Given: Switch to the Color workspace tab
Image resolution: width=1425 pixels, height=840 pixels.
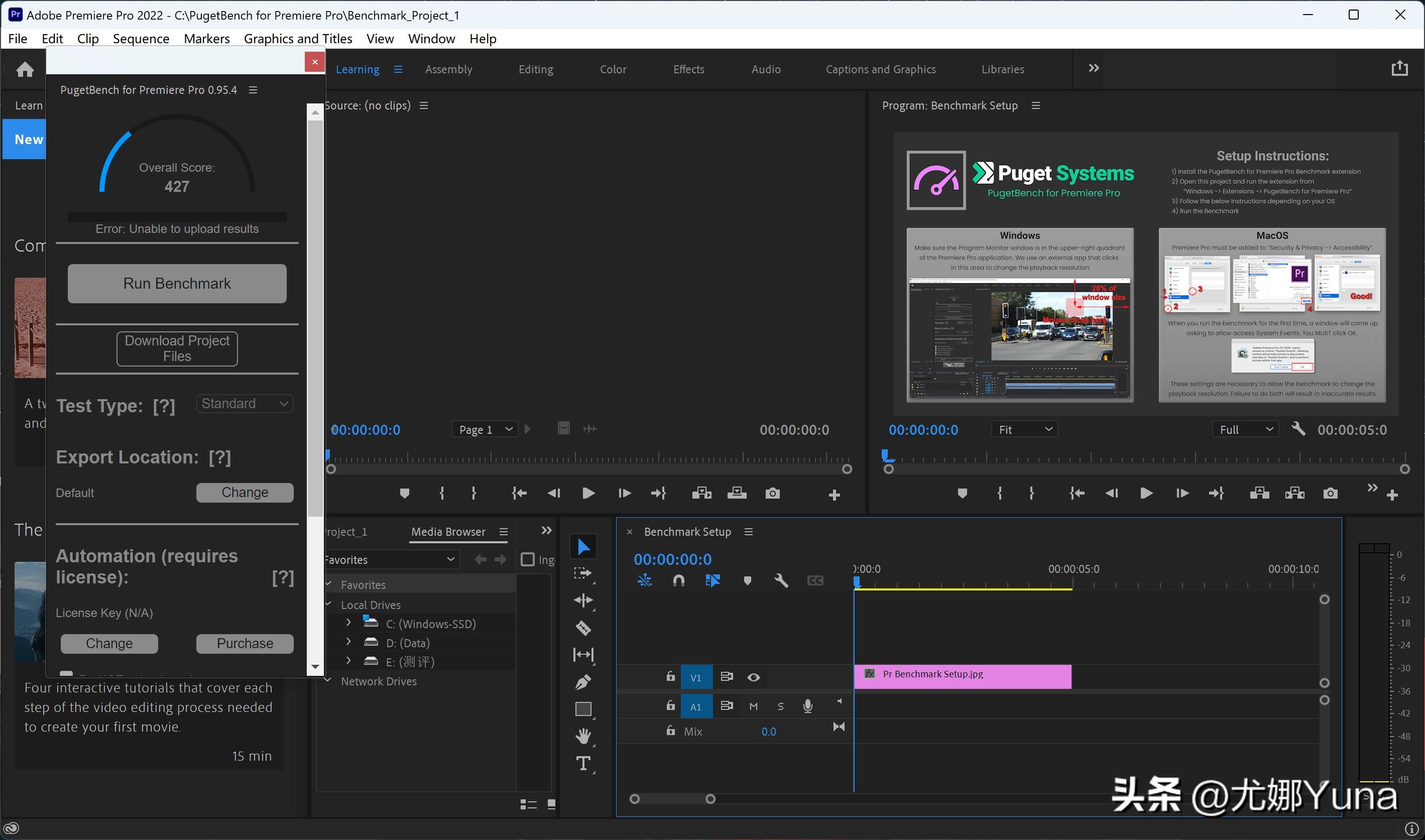Looking at the screenshot, I should pos(613,69).
